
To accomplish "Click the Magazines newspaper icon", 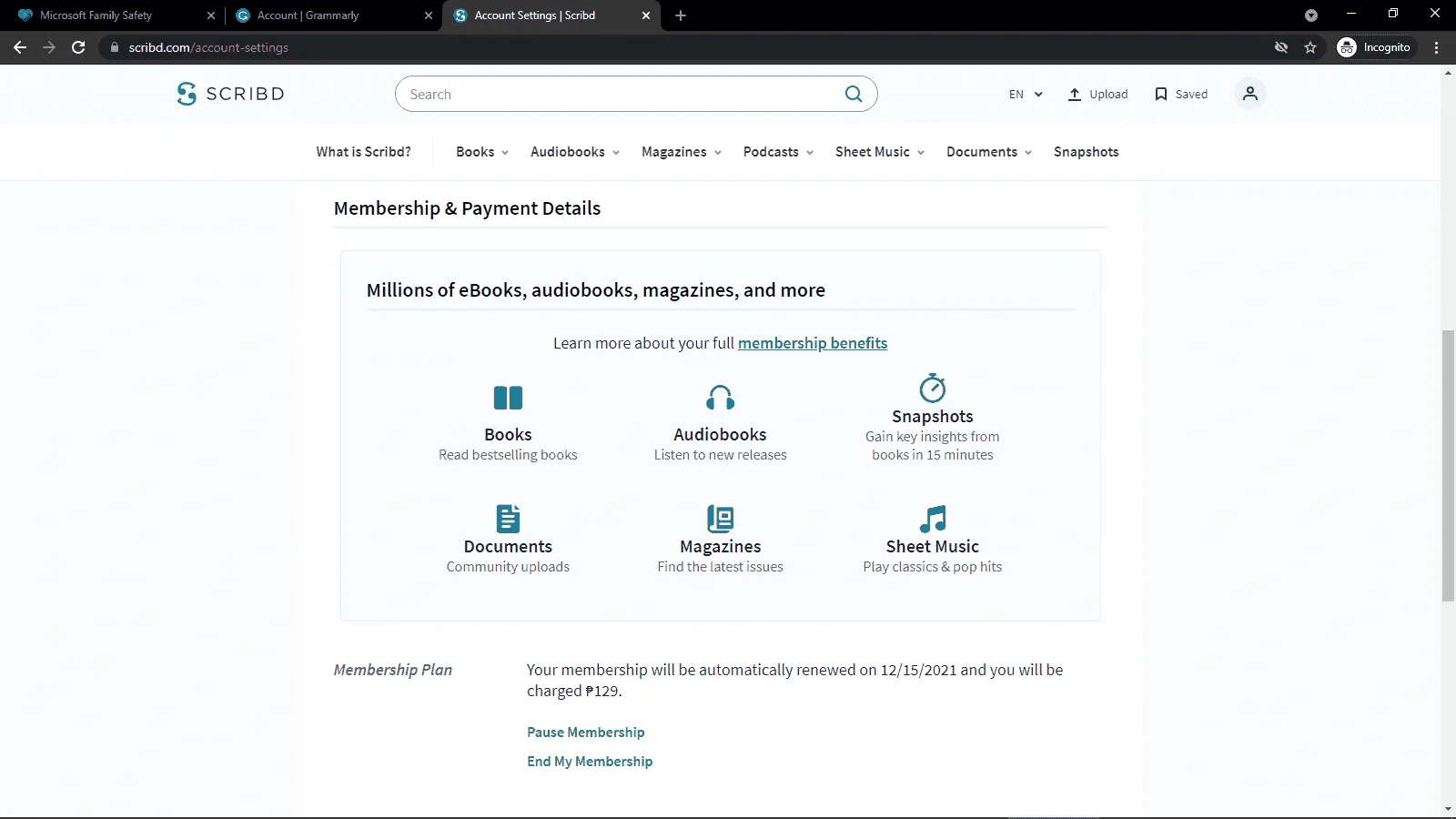I will click(x=720, y=519).
